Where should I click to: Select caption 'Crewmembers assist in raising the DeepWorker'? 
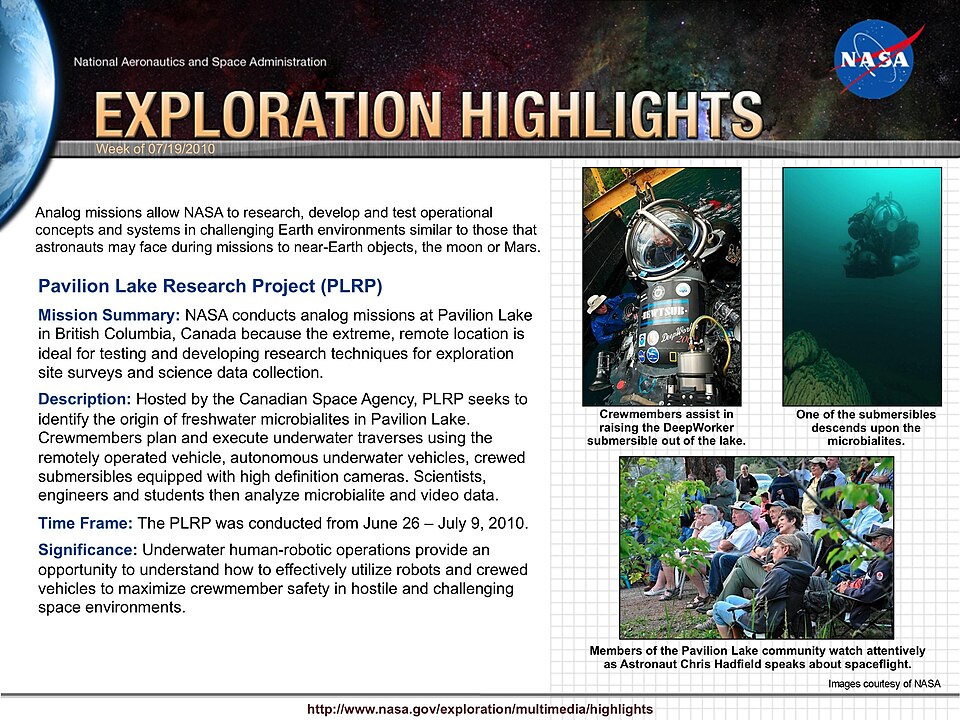(666, 427)
